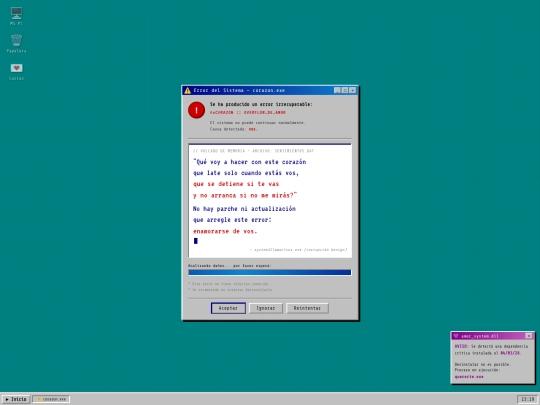Open the Inicio start menu
This screenshot has width=540, height=405.
pos(16,399)
